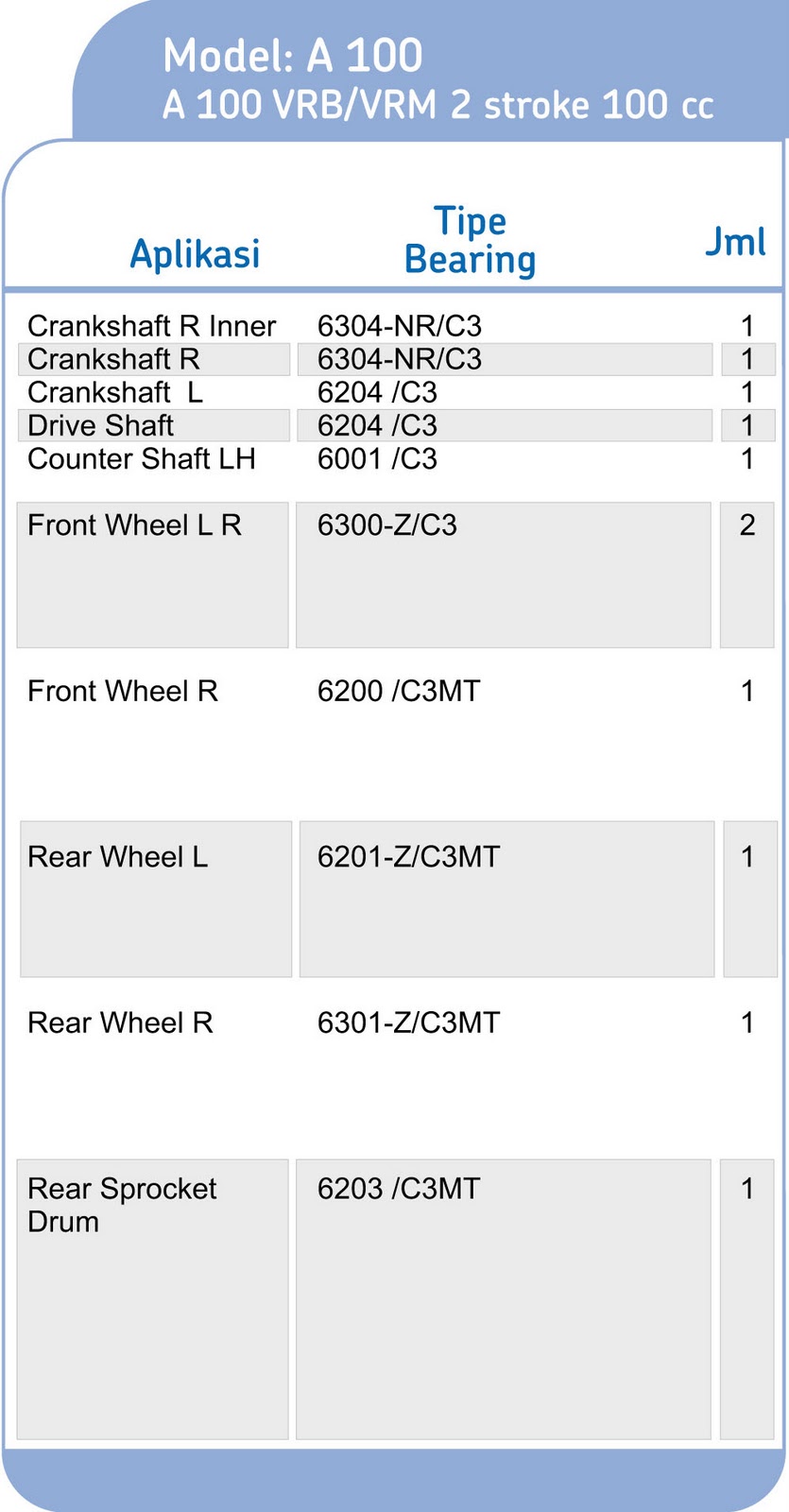Click the A 100 VRB/VRM subtitle text

tap(437, 105)
